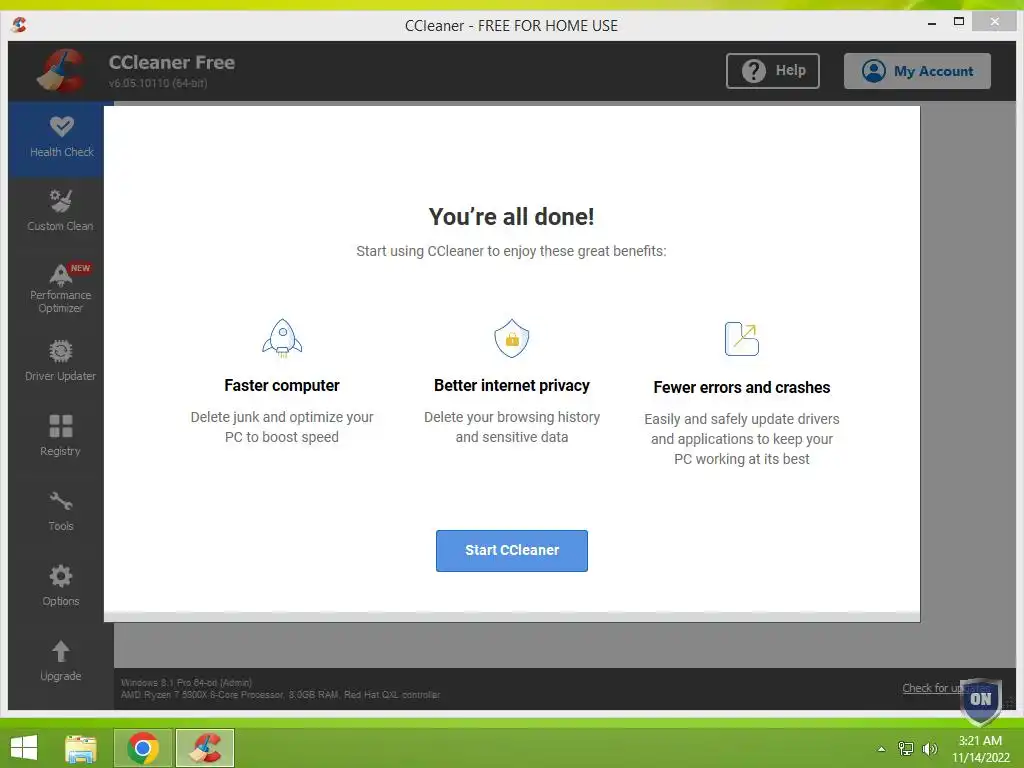The height and width of the screenshot is (768, 1024).
Task: Open the volume speaker tray icon
Action: (x=930, y=748)
